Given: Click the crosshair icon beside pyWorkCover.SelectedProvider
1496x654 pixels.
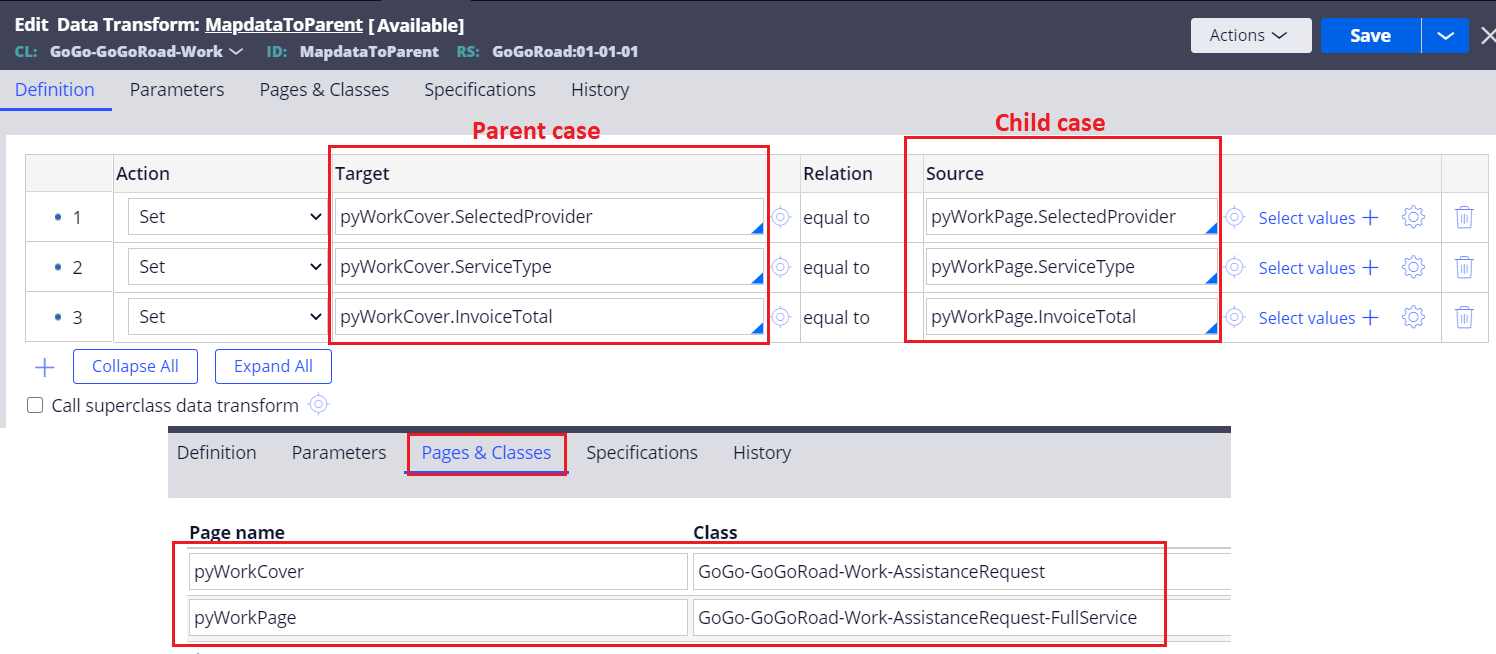Looking at the screenshot, I should 781,217.
